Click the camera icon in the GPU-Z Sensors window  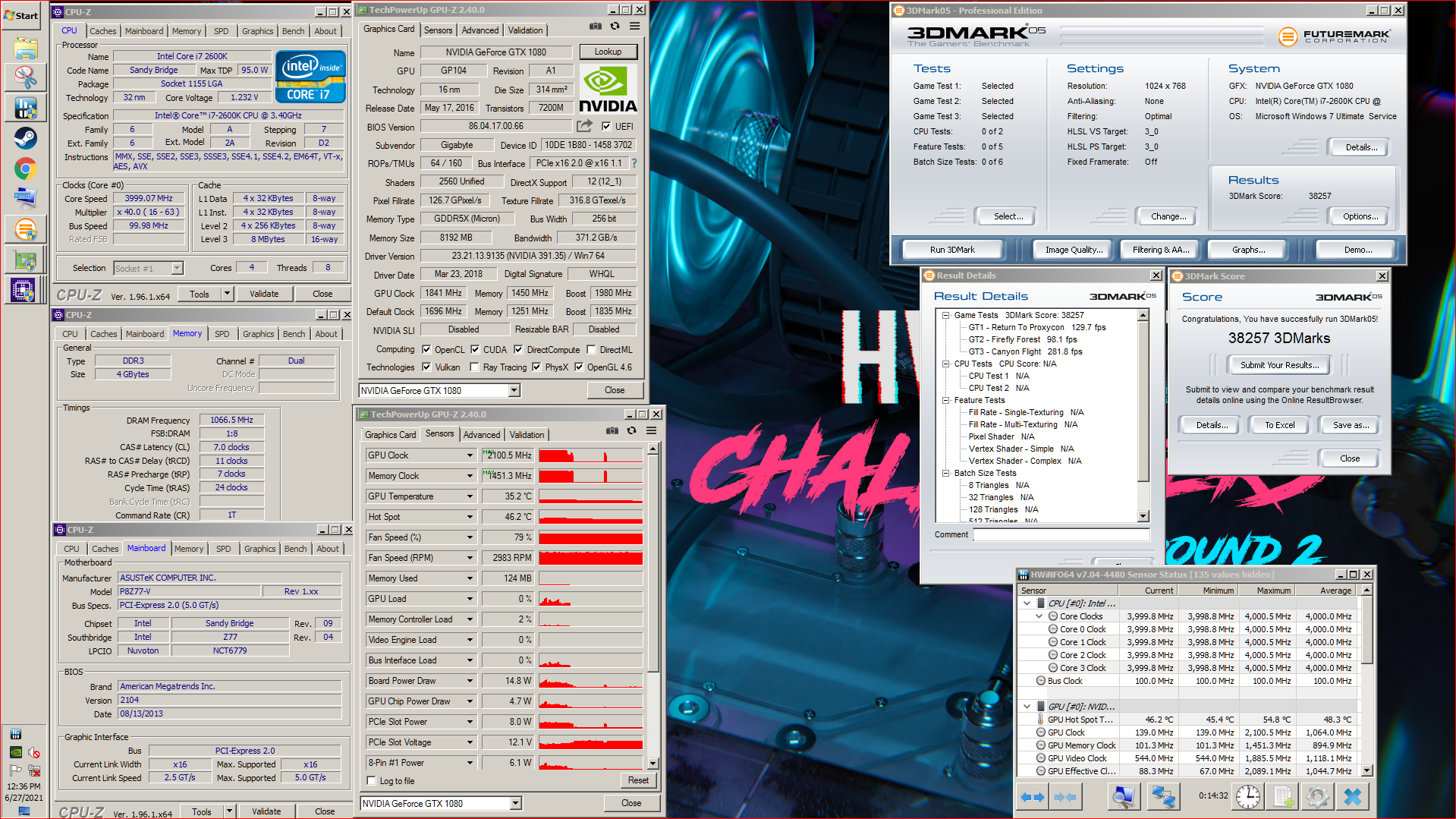tap(612, 431)
